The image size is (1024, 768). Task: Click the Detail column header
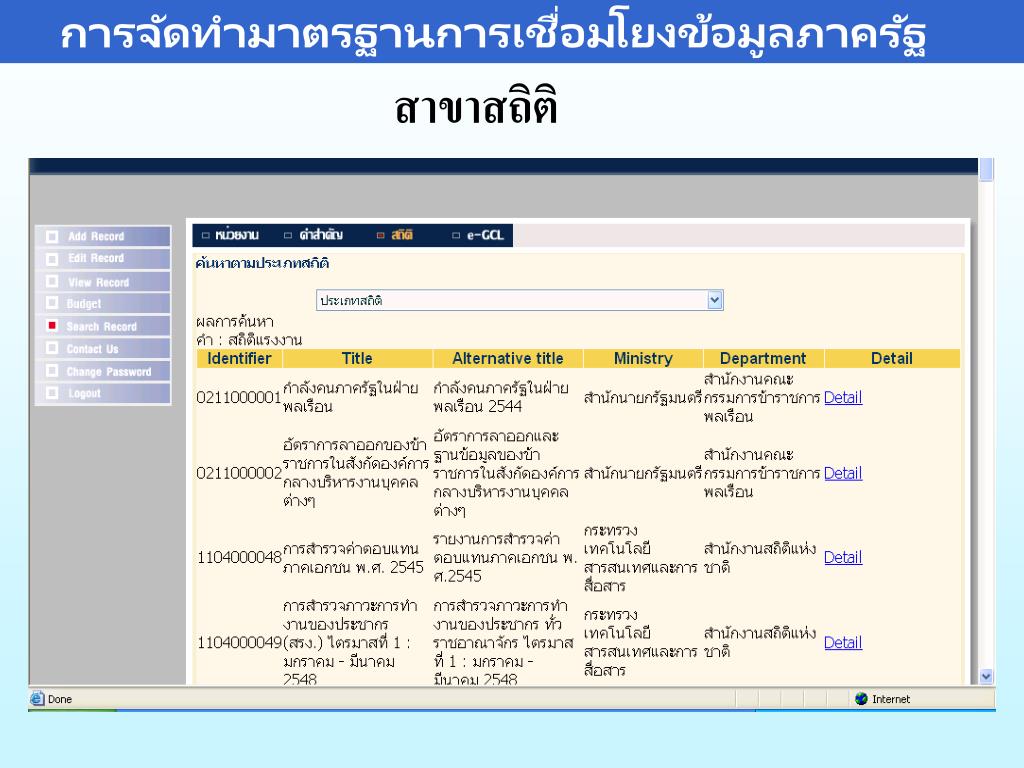click(x=891, y=359)
